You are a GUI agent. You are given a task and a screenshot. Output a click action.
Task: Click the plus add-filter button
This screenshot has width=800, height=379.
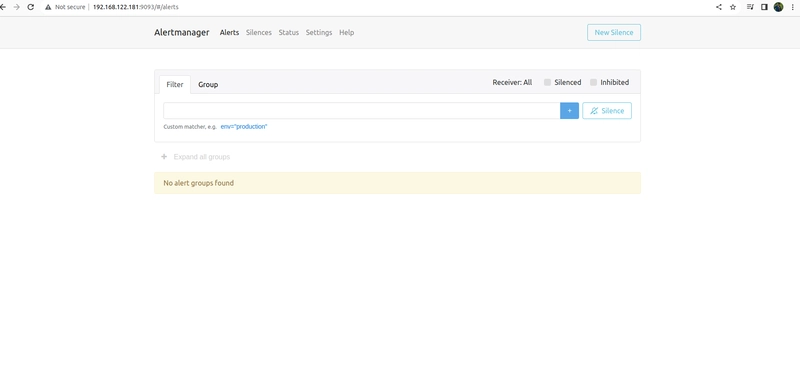[x=569, y=111]
